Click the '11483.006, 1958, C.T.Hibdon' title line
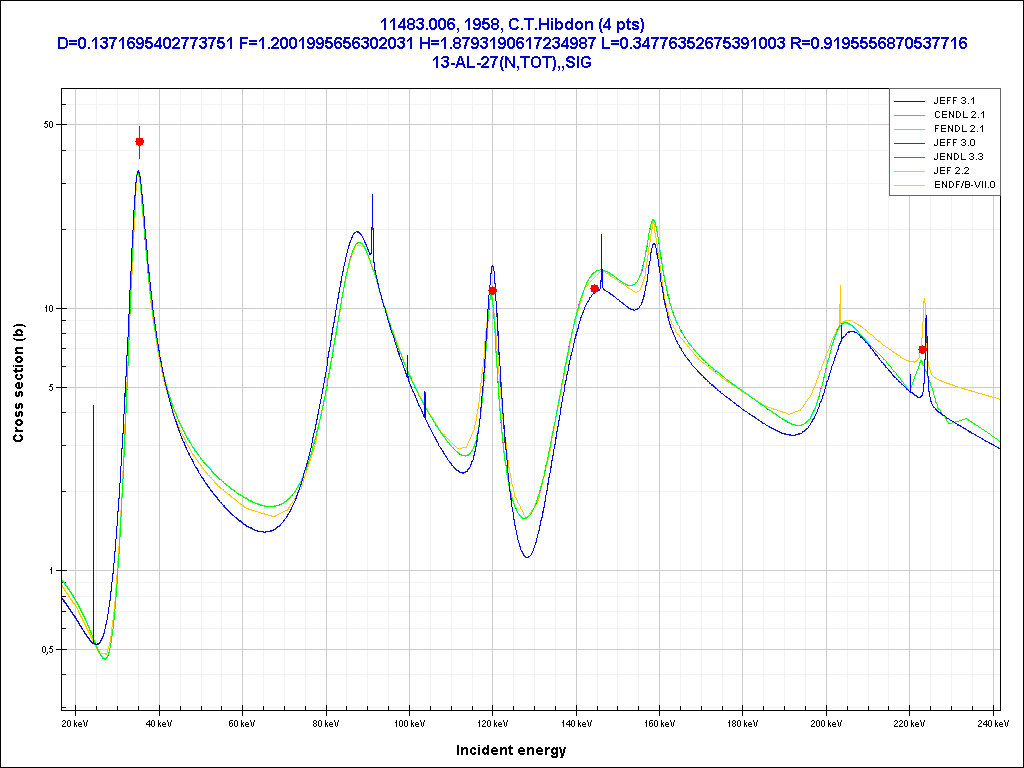Screen dimensions: 1024x768 coord(512,24)
